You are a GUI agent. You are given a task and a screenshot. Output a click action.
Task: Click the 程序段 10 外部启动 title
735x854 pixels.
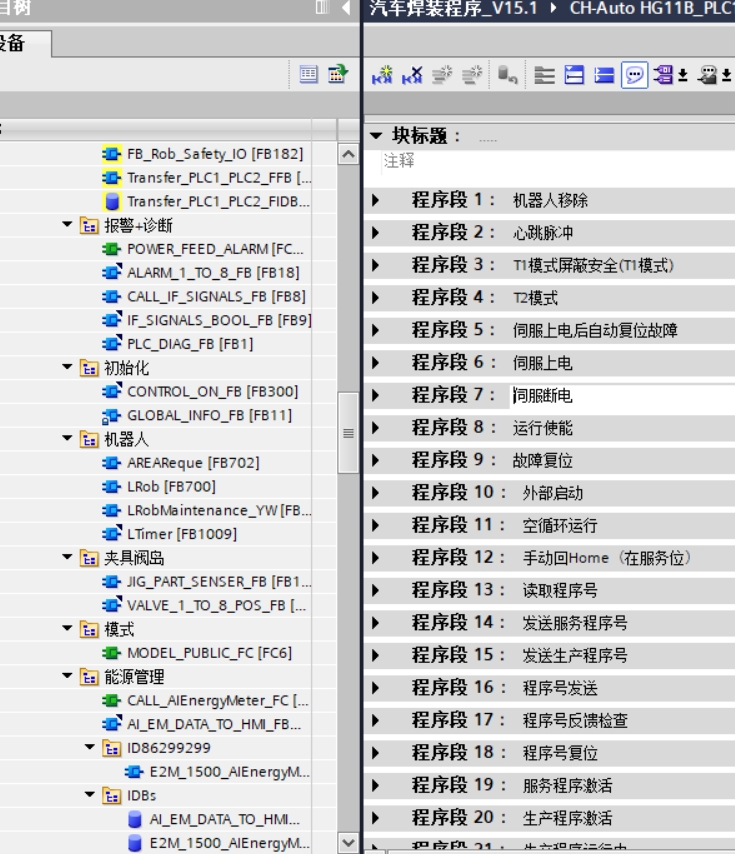553,493
